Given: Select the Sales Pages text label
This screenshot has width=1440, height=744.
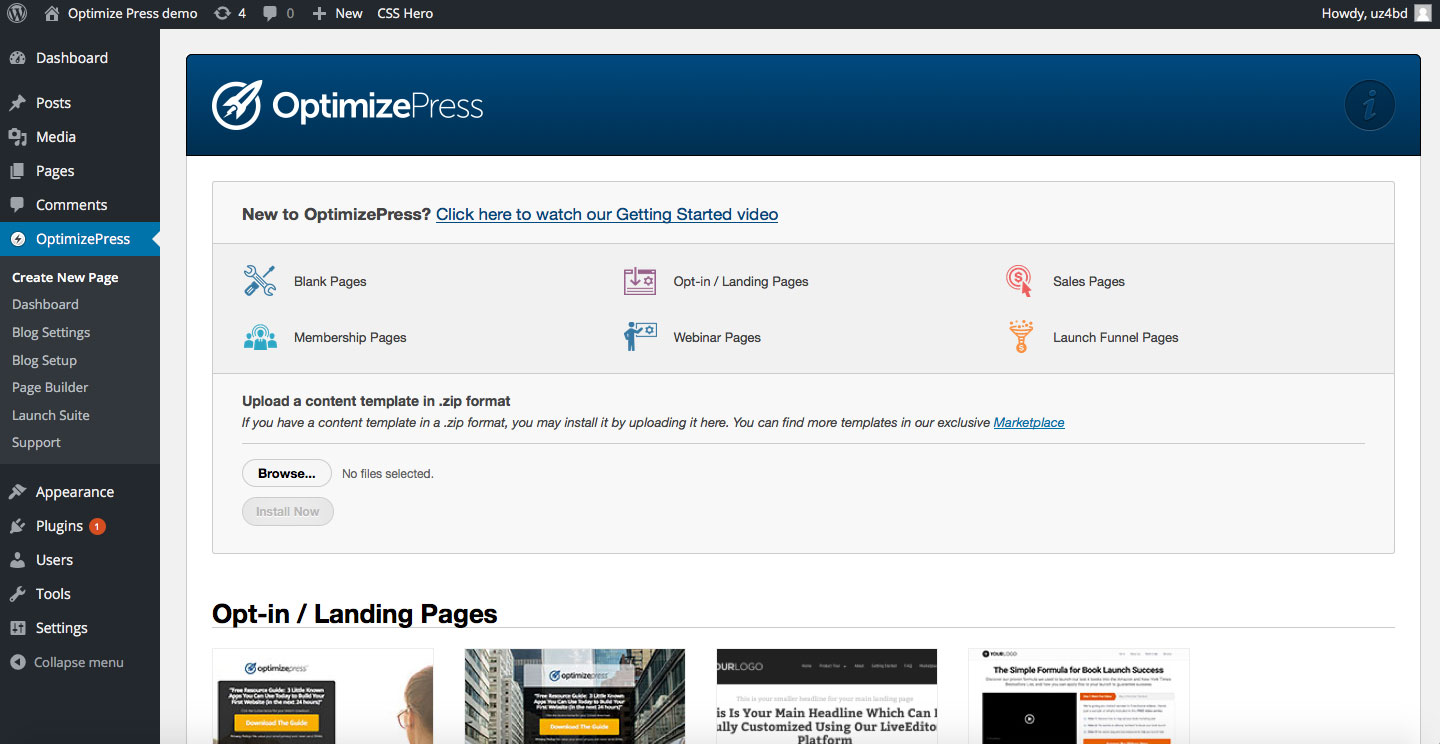Looking at the screenshot, I should tap(1089, 282).
